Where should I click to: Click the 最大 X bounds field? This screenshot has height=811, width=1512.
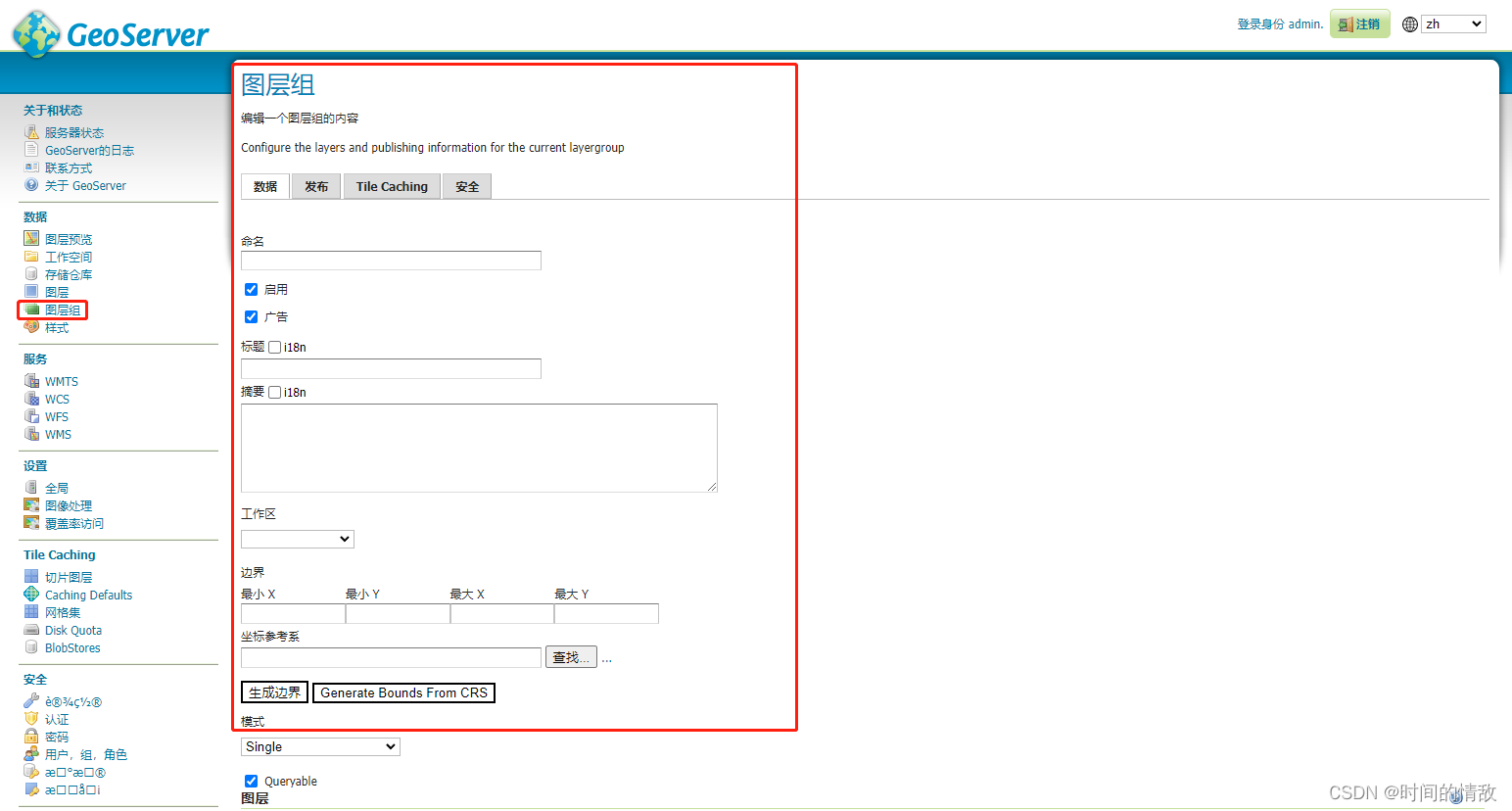tap(502, 613)
